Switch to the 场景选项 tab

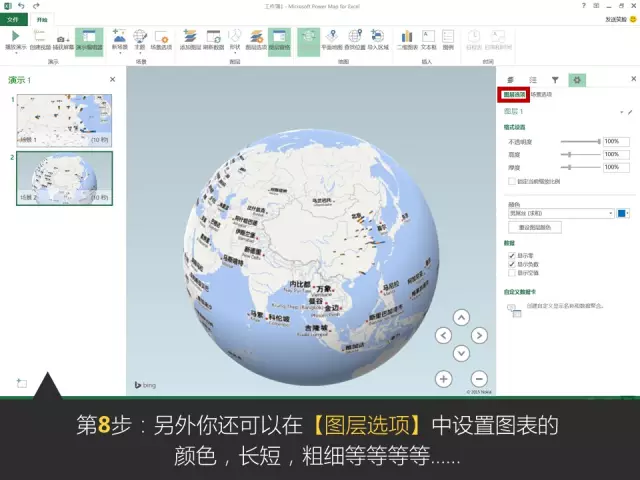(540, 94)
